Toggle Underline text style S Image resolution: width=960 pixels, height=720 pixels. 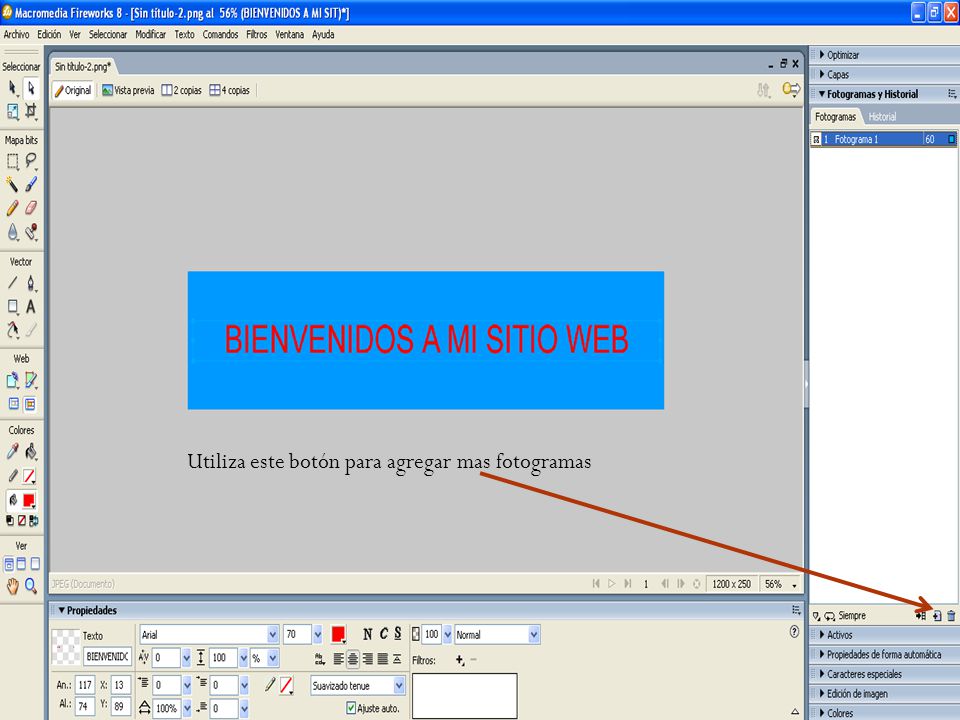pos(398,634)
